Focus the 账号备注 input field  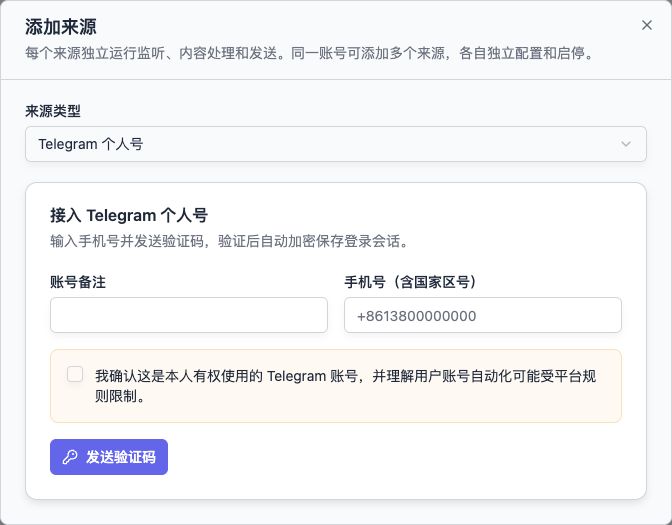click(x=189, y=315)
